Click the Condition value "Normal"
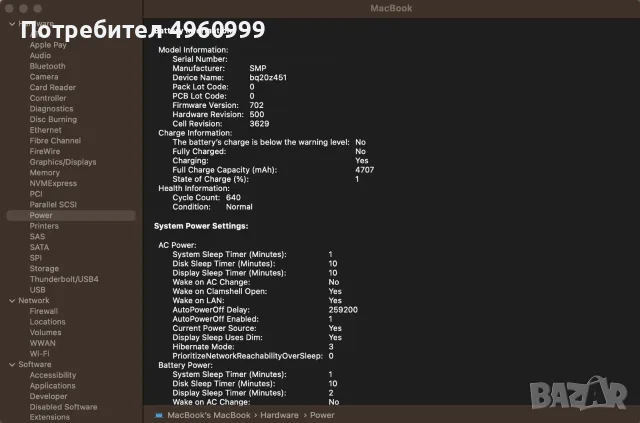 pyautogui.click(x=239, y=207)
